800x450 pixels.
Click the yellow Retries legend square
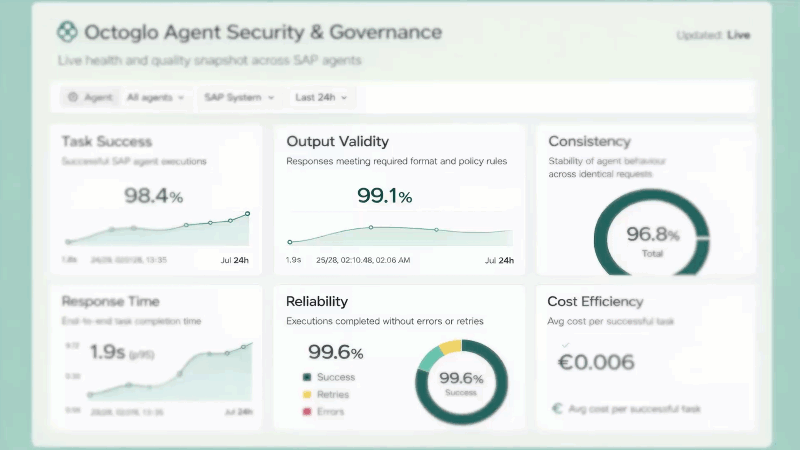click(307, 394)
